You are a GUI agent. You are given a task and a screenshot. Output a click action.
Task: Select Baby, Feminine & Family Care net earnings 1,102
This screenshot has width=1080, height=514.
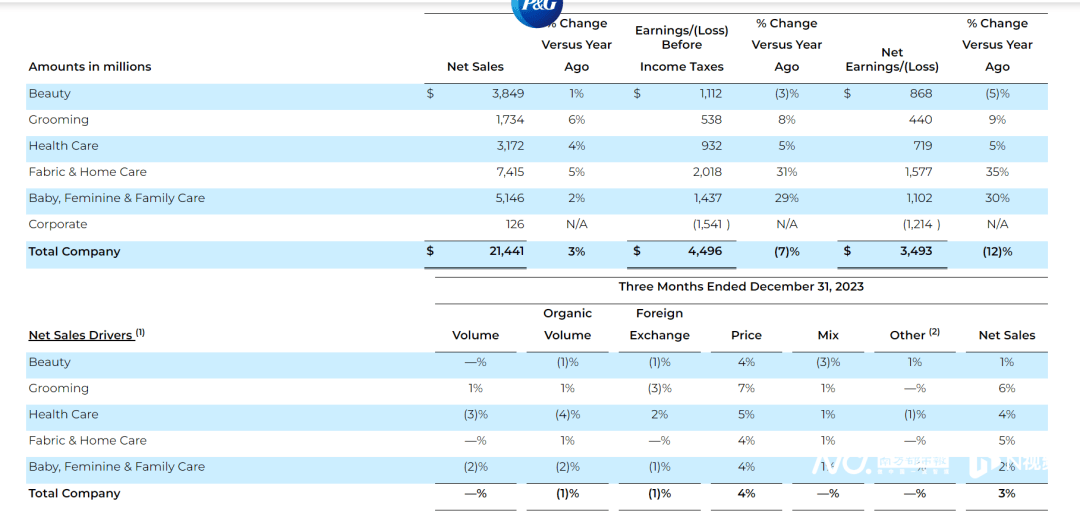[x=919, y=198]
